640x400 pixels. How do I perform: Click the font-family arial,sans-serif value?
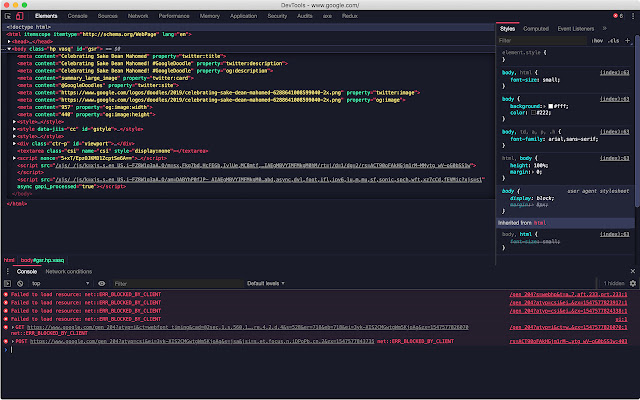pyautogui.click(x=571, y=139)
